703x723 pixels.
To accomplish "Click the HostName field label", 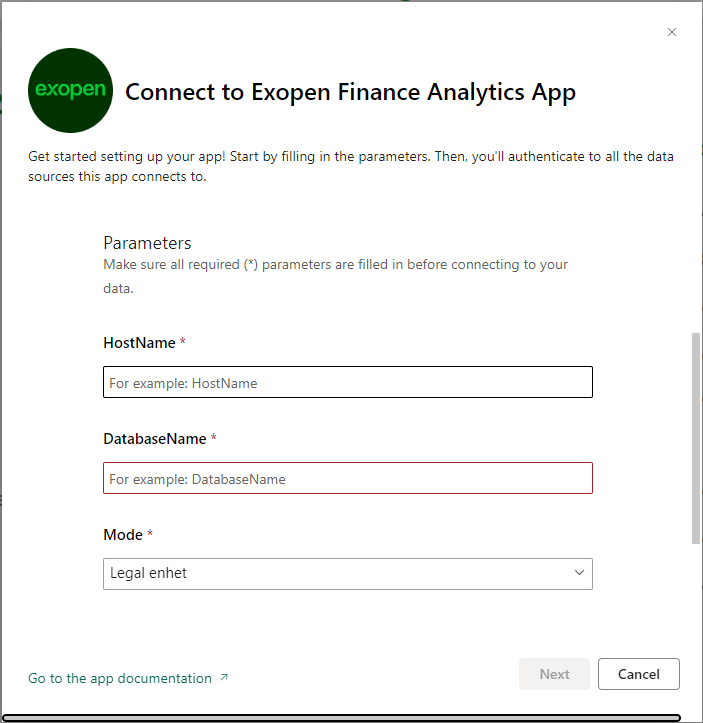I will pos(139,343).
